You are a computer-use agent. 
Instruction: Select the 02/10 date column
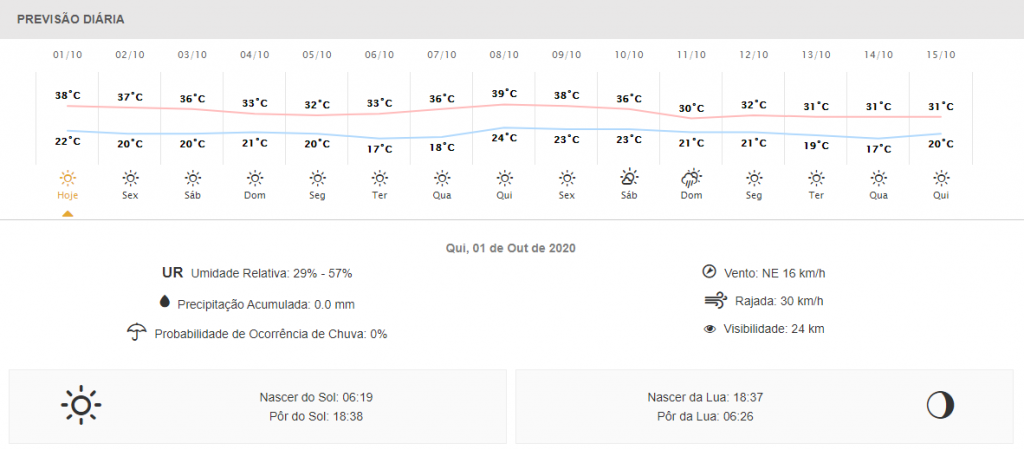(x=130, y=54)
